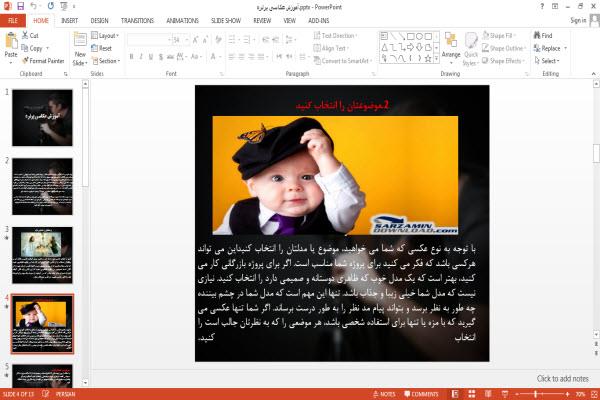Toggle Italic formatting
Screen dimensions: 600x400
tap(141, 57)
